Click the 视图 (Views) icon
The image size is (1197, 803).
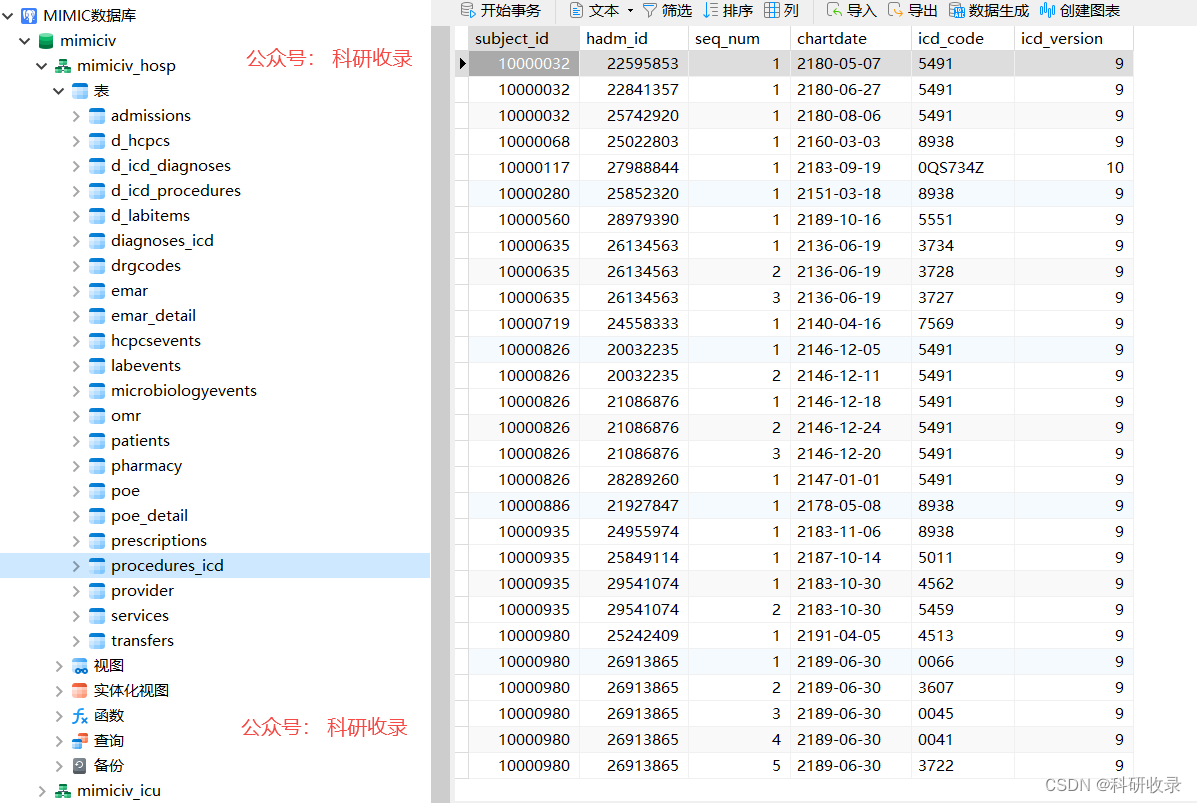click(x=79, y=666)
